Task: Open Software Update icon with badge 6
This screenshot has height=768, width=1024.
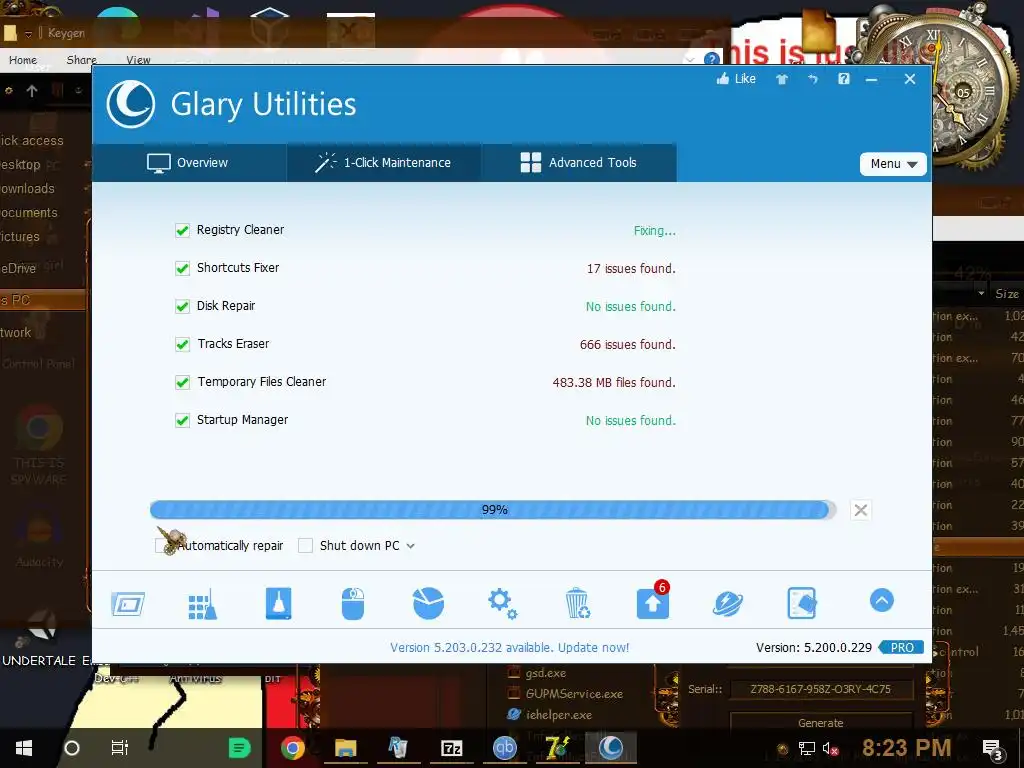Action: click(x=652, y=601)
